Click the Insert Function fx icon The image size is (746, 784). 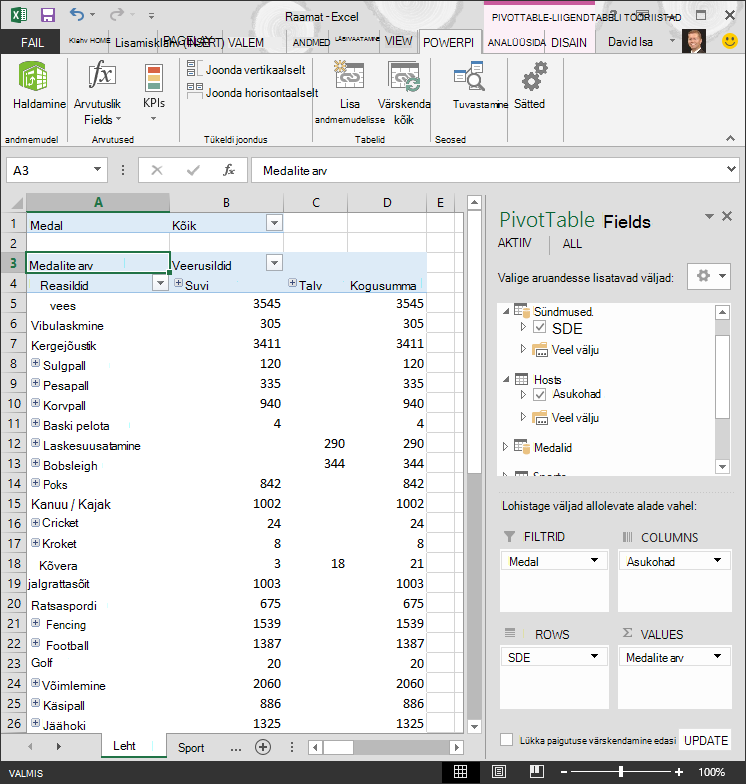229,170
